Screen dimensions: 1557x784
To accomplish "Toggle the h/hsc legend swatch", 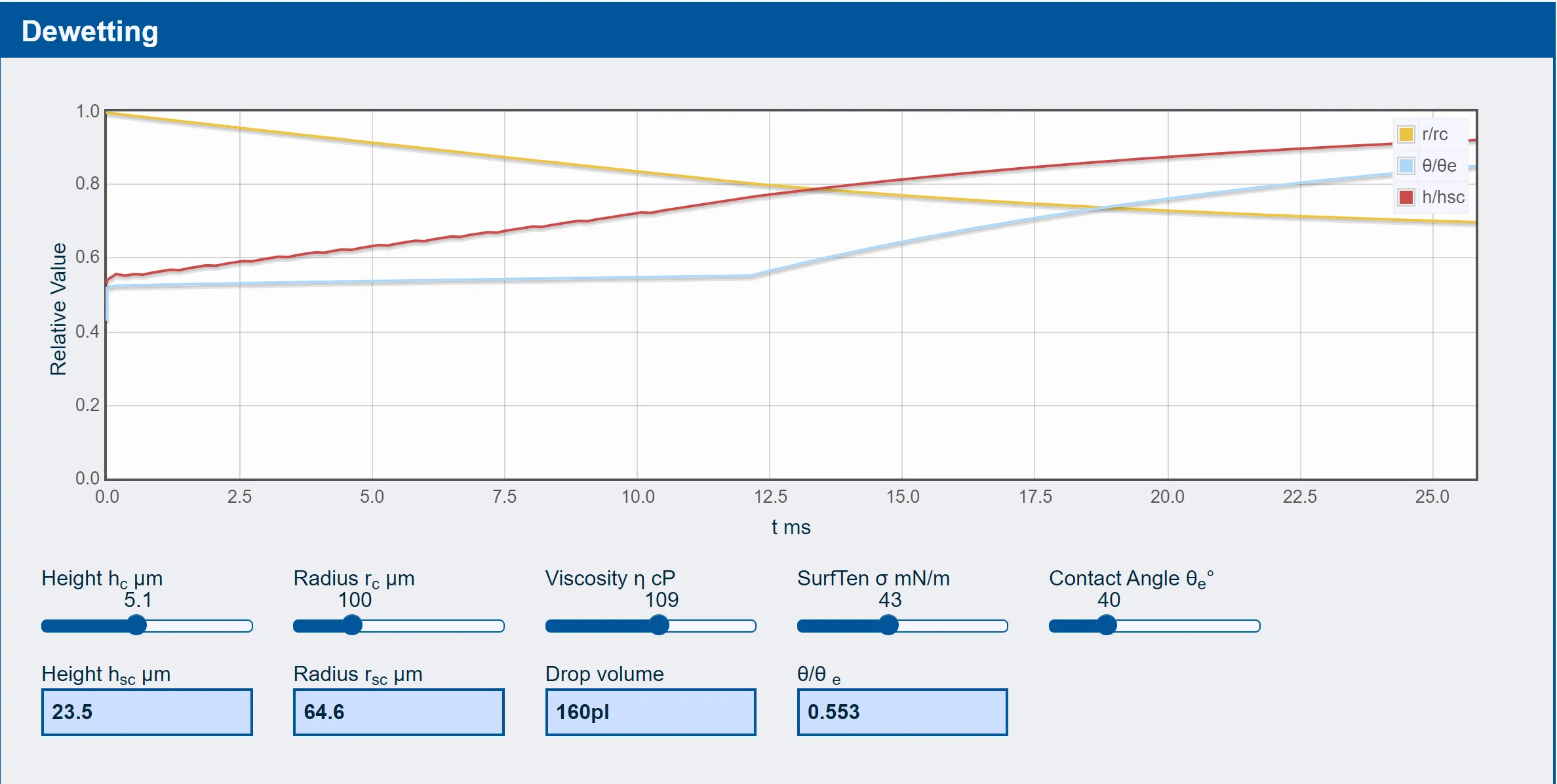I will (1406, 197).
